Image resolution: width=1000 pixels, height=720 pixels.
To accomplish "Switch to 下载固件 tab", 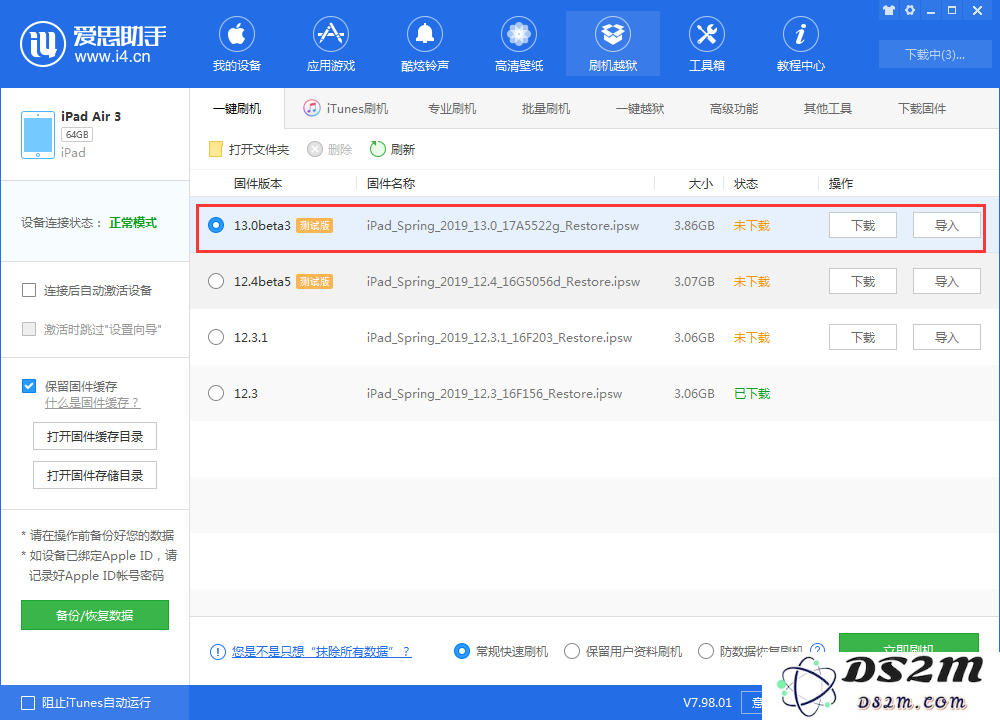I will click(922, 109).
